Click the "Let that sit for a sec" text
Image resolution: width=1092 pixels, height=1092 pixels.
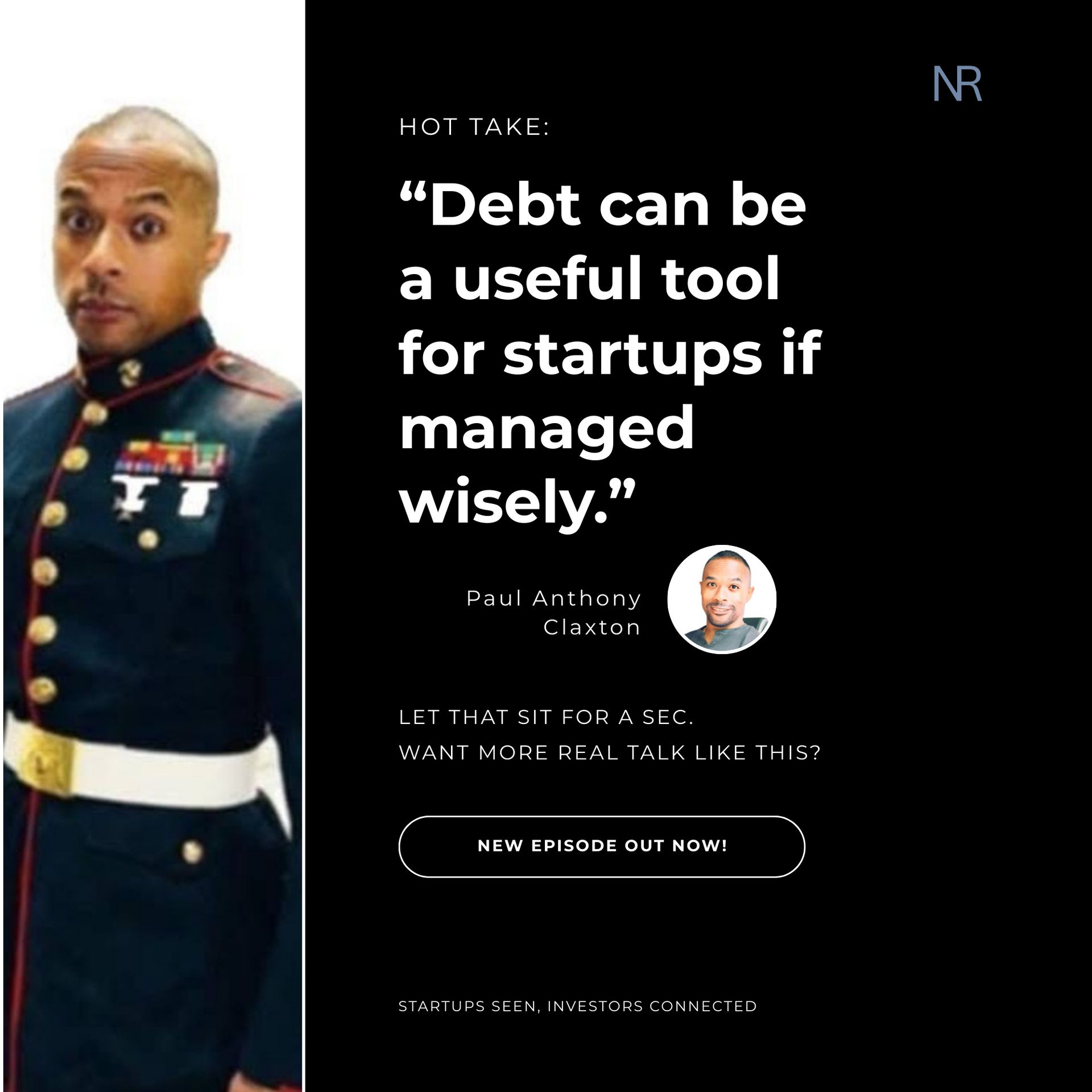(546, 717)
